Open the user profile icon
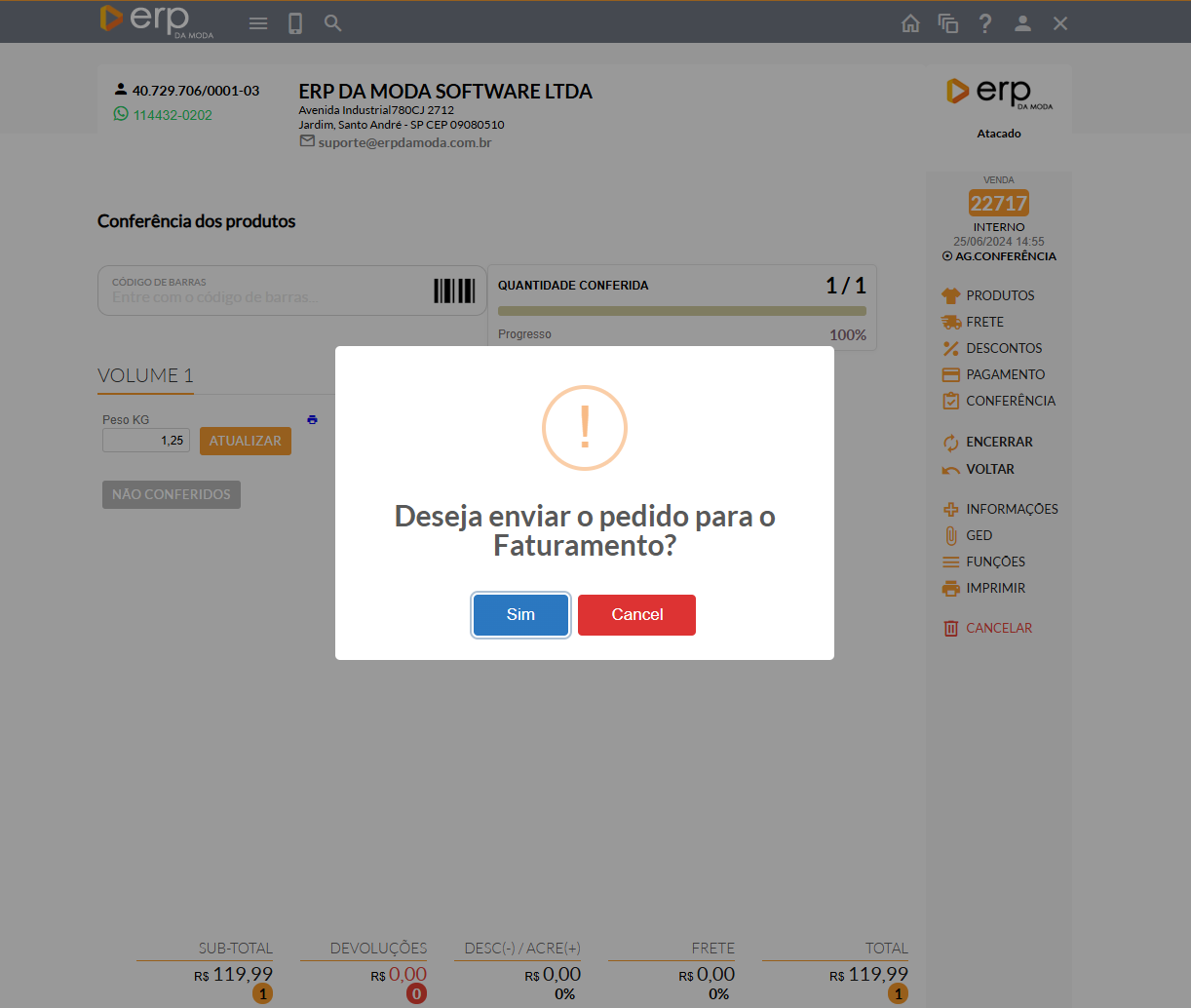The image size is (1191, 1008). (x=1022, y=23)
